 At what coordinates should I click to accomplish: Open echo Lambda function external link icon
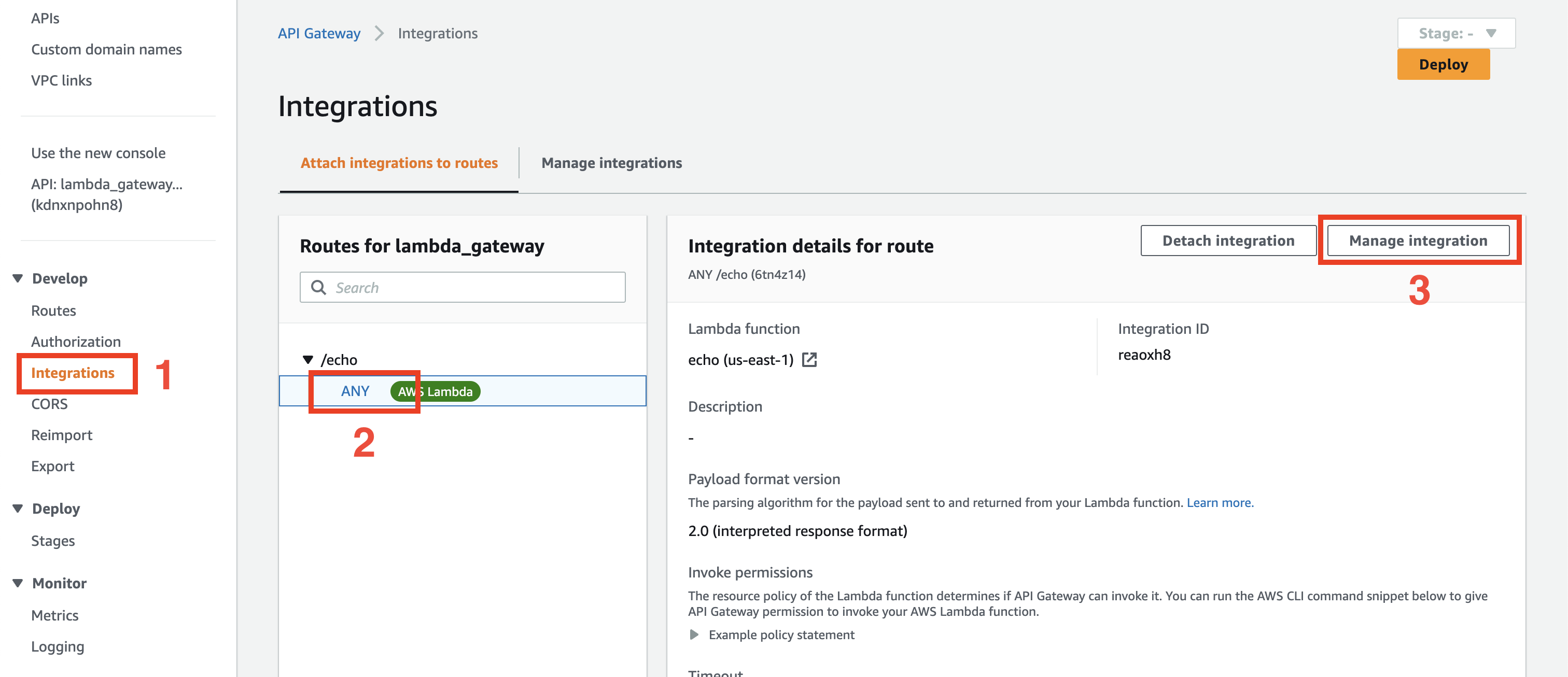point(809,359)
